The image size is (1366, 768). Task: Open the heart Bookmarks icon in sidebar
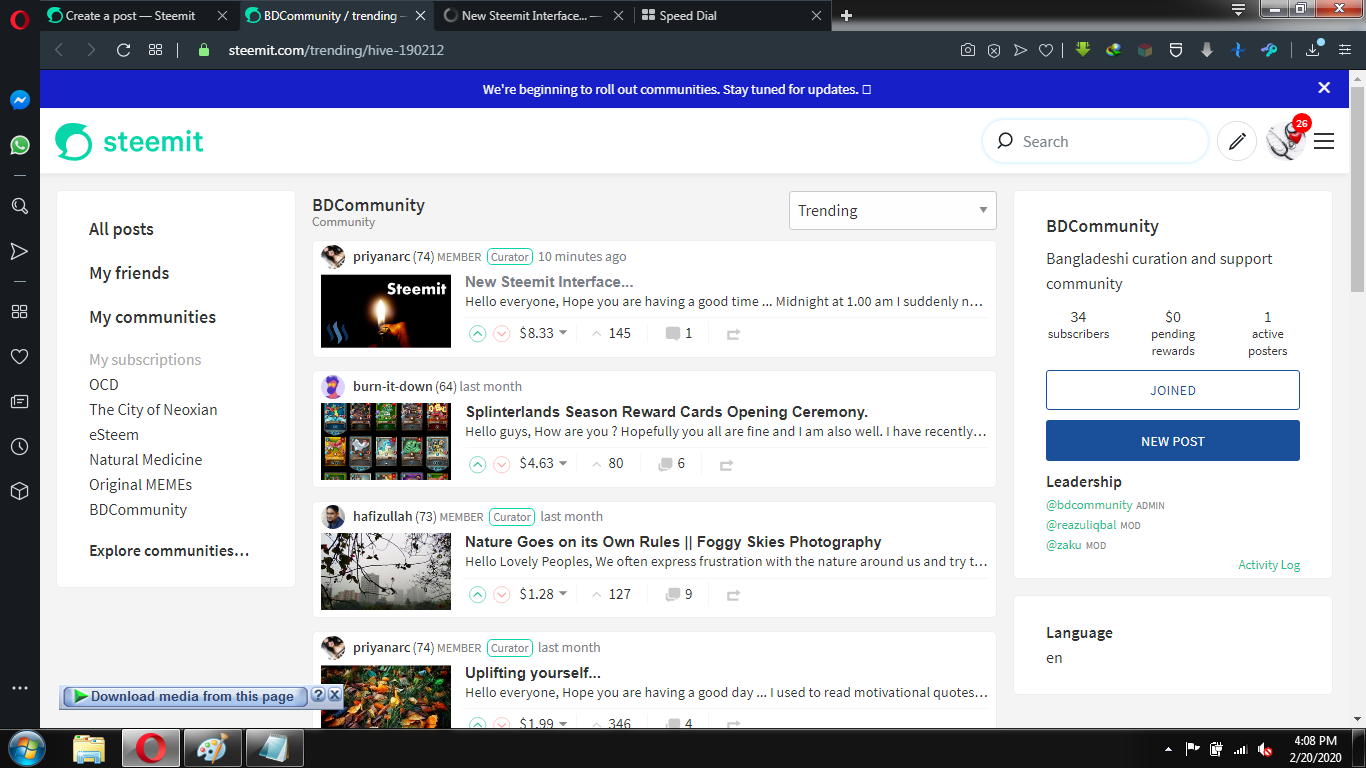(x=20, y=356)
